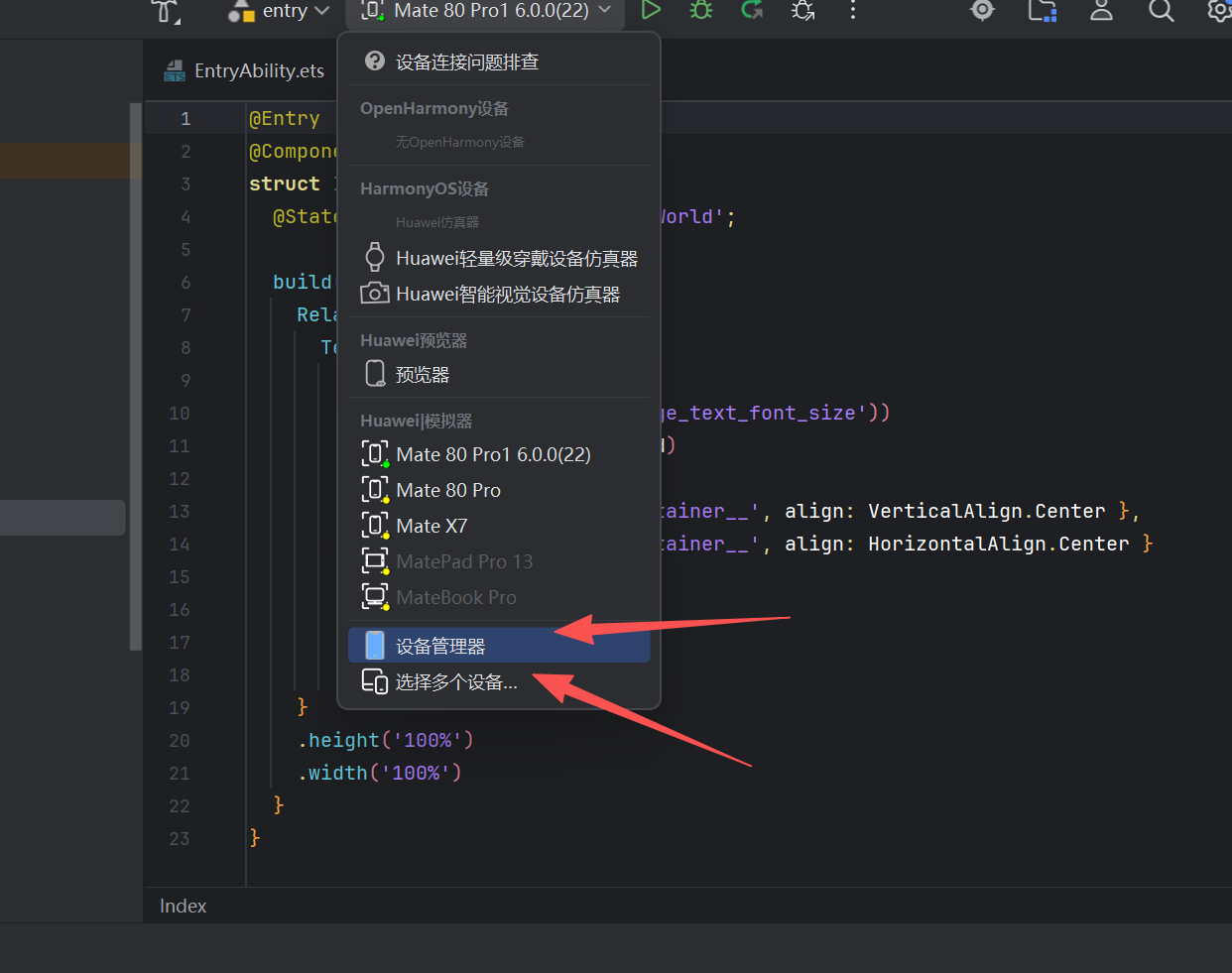Click the Mate 80 Pro device icon
This screenshot has width=1232, height=973.
pos(375,490)
